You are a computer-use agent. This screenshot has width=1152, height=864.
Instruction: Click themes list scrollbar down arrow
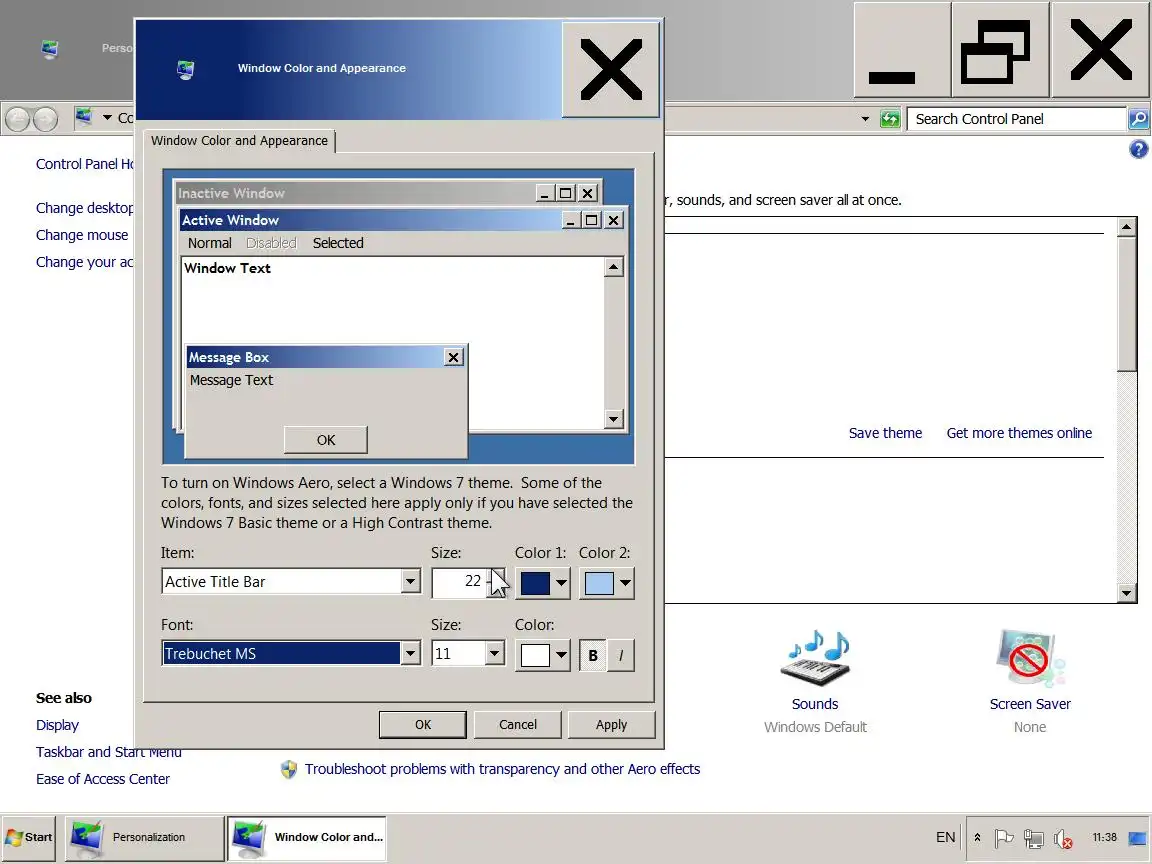pos(1126,593)
